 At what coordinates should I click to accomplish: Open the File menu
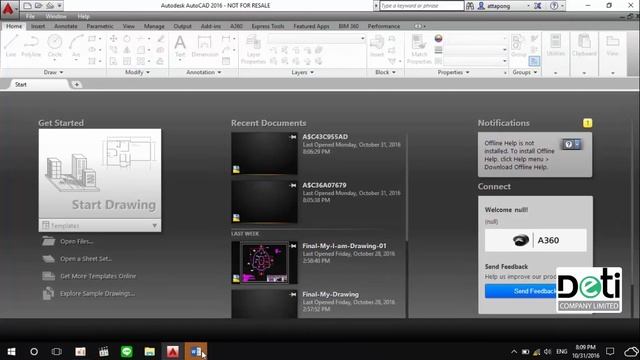coord(30,17)
